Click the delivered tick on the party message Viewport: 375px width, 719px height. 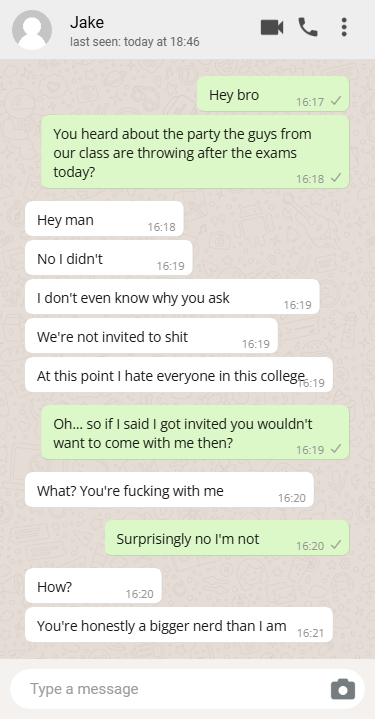pos(336,177)
